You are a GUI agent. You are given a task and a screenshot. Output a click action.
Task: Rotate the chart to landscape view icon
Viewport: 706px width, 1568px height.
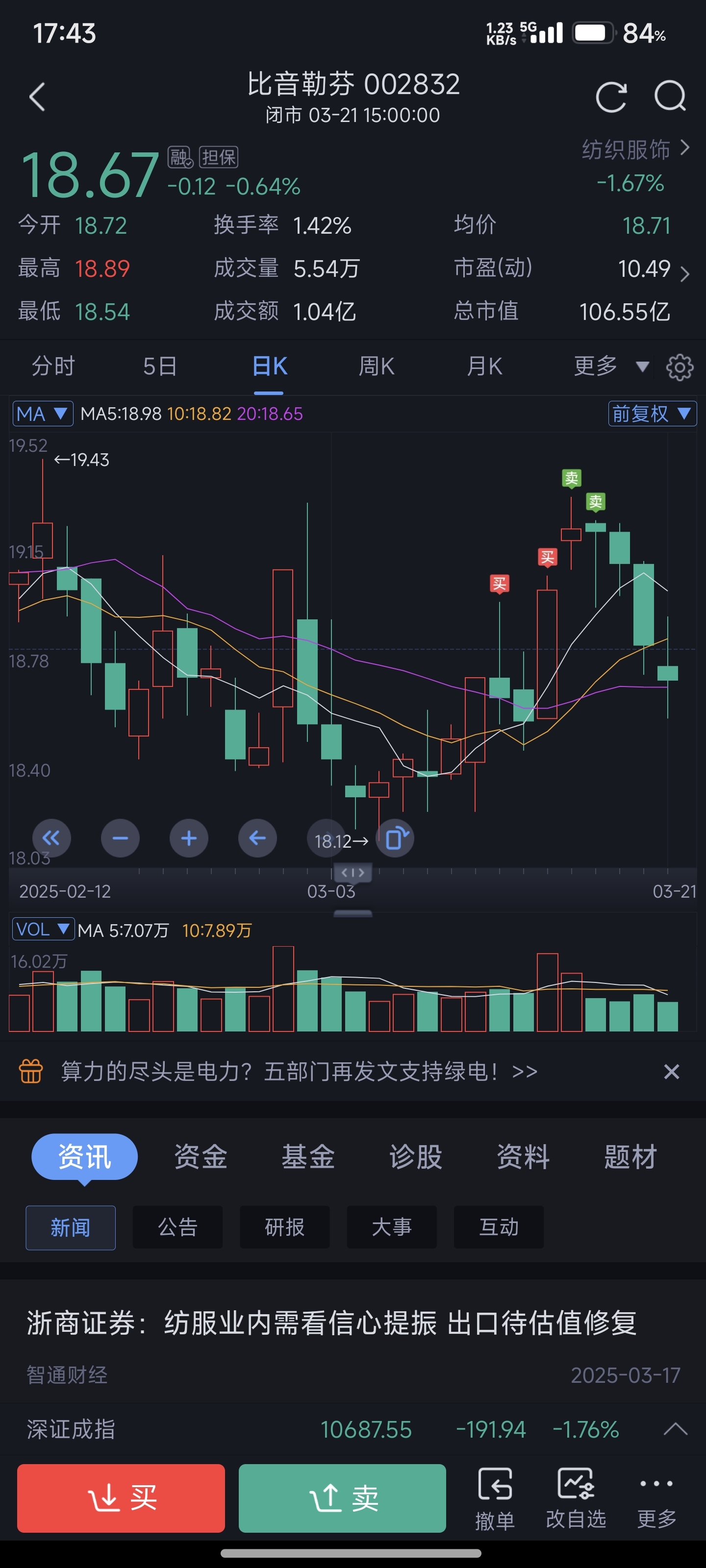tap(395, 838)
